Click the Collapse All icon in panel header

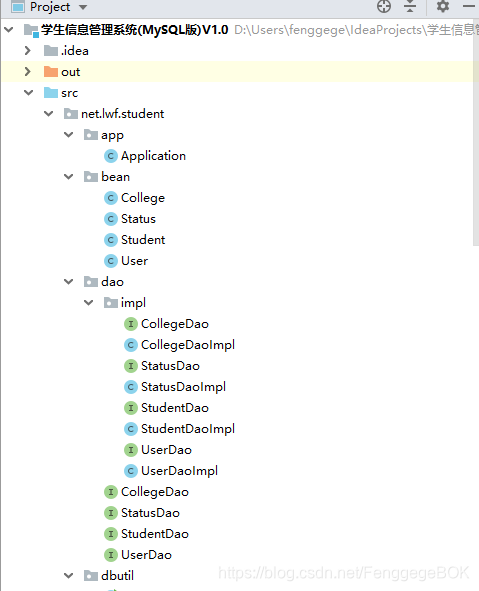410,6
